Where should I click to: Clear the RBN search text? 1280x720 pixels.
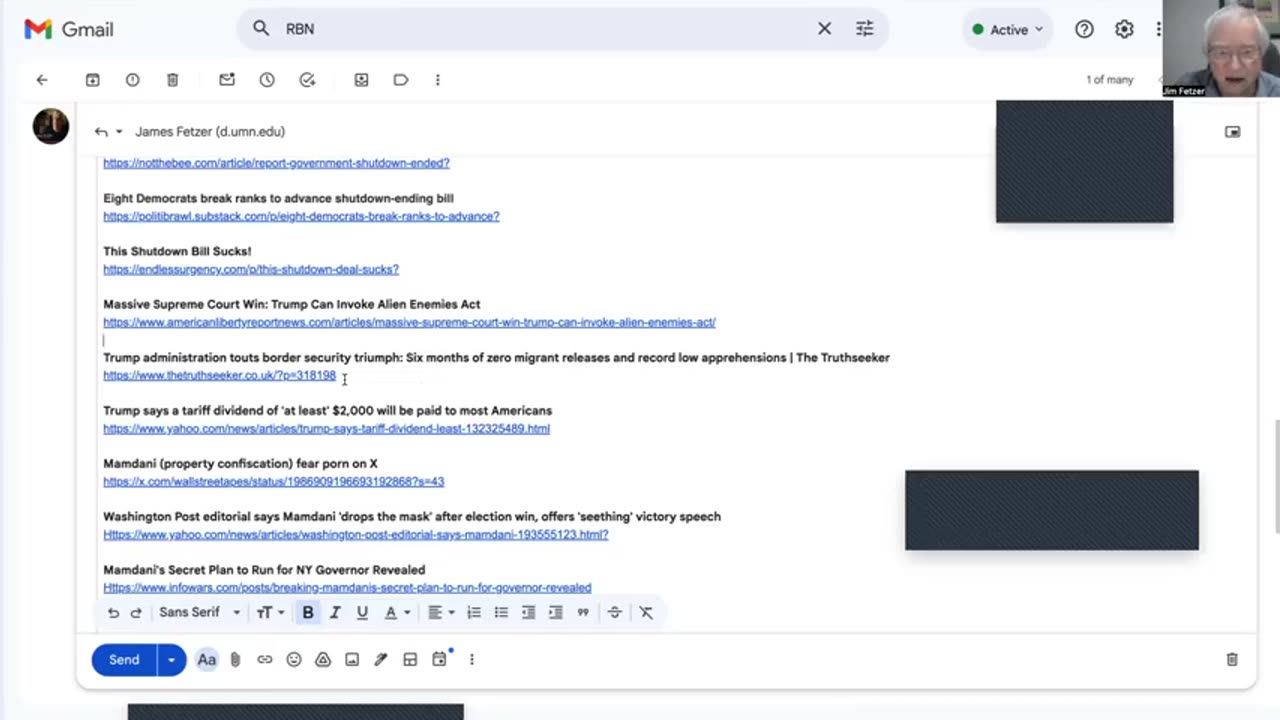[824, 29]
